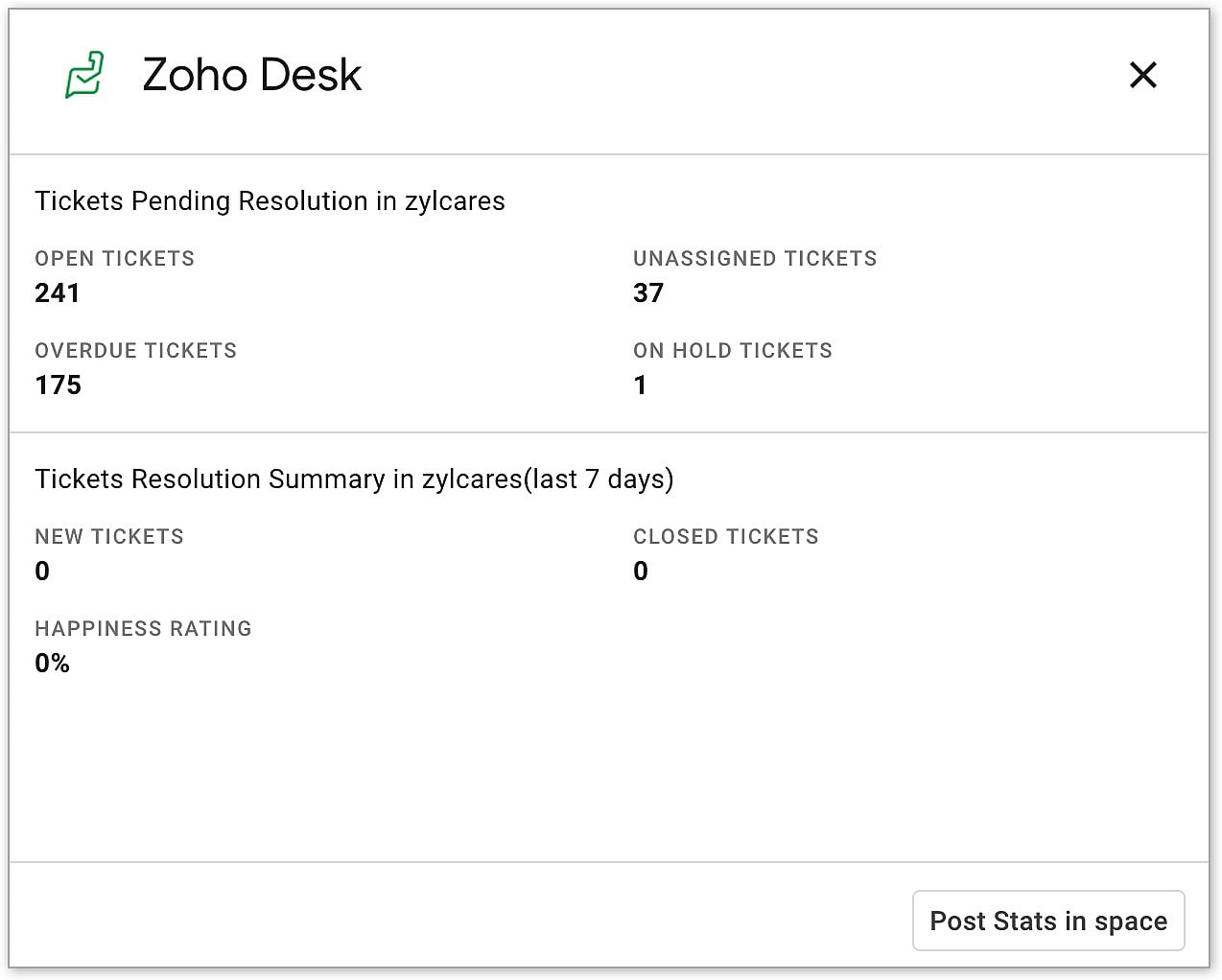Click the On Hold Tickets label
Viewport: 1222px width, 980px height.
(733, 351)
